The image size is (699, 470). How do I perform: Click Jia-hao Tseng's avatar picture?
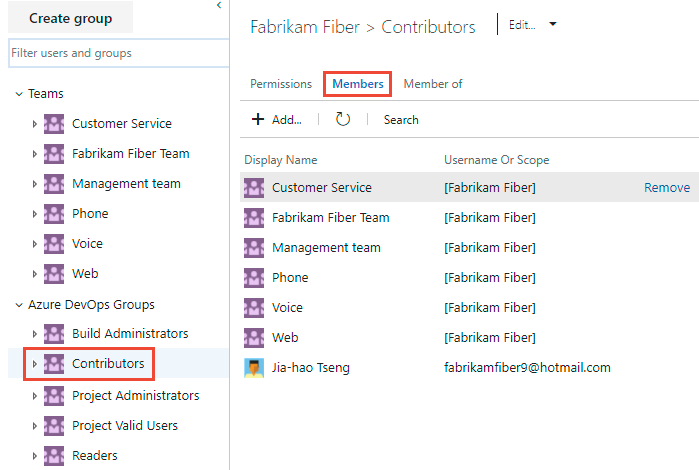254,368
